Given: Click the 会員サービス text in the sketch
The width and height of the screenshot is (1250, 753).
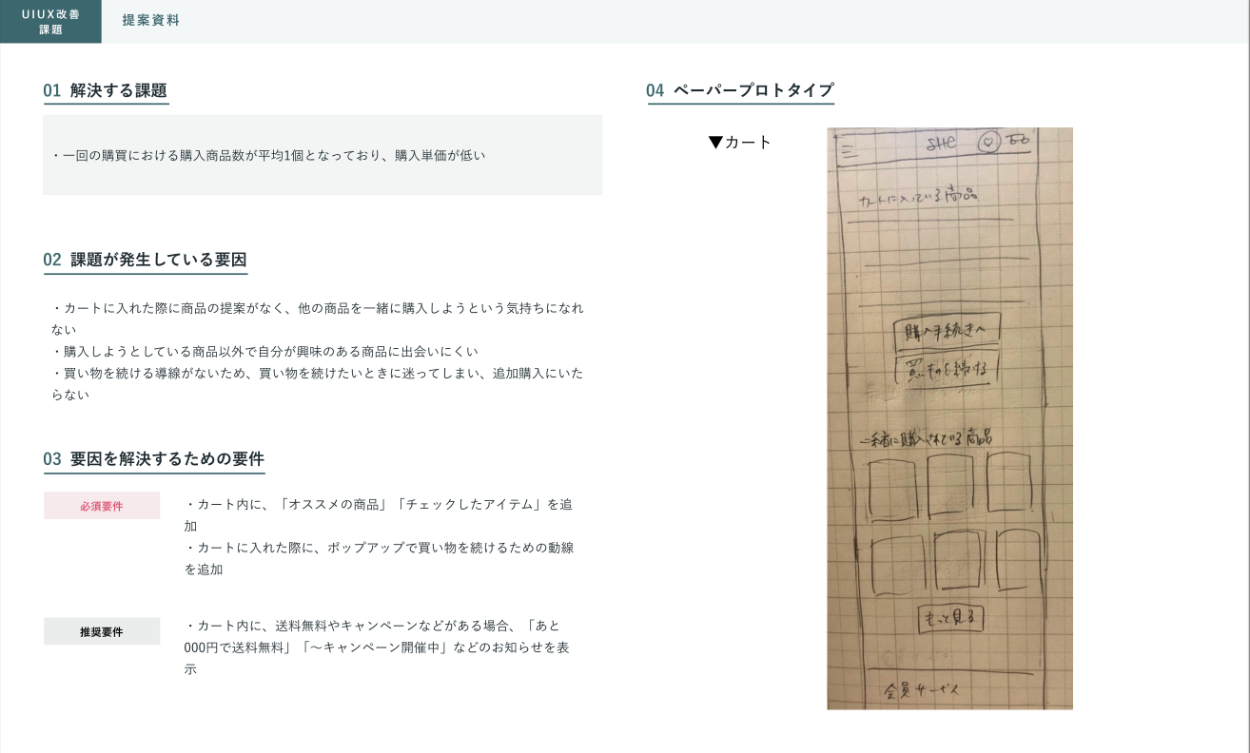Looking at the screenshot, I should pyautogui.click(x=922, y=691).
